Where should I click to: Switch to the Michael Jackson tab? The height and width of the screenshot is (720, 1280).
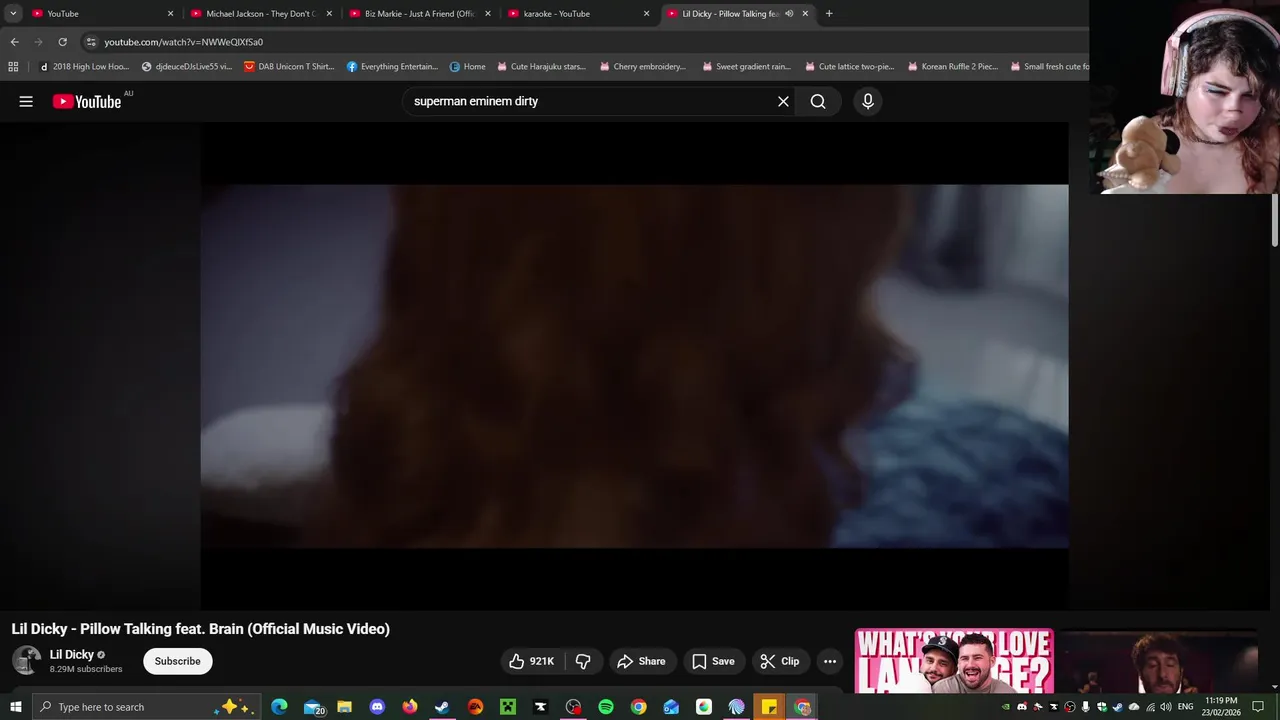coord(260,14)
